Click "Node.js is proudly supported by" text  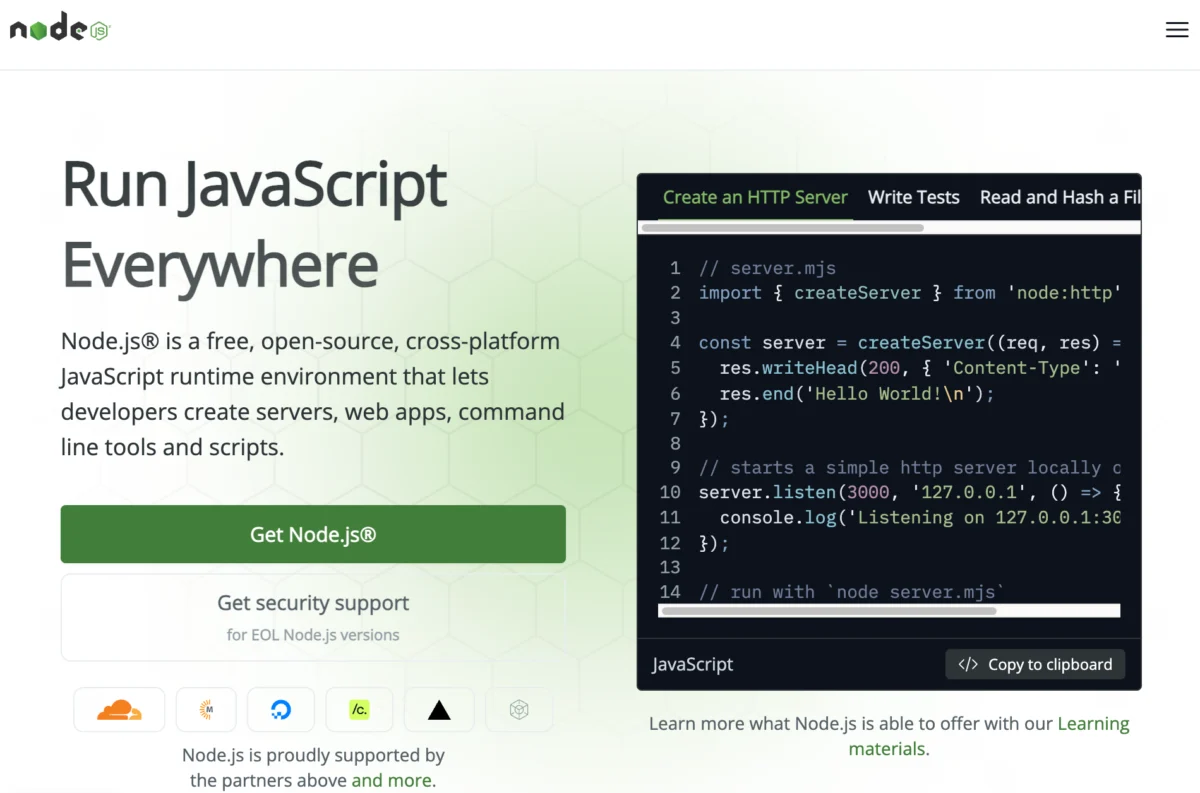coord(313,755)
